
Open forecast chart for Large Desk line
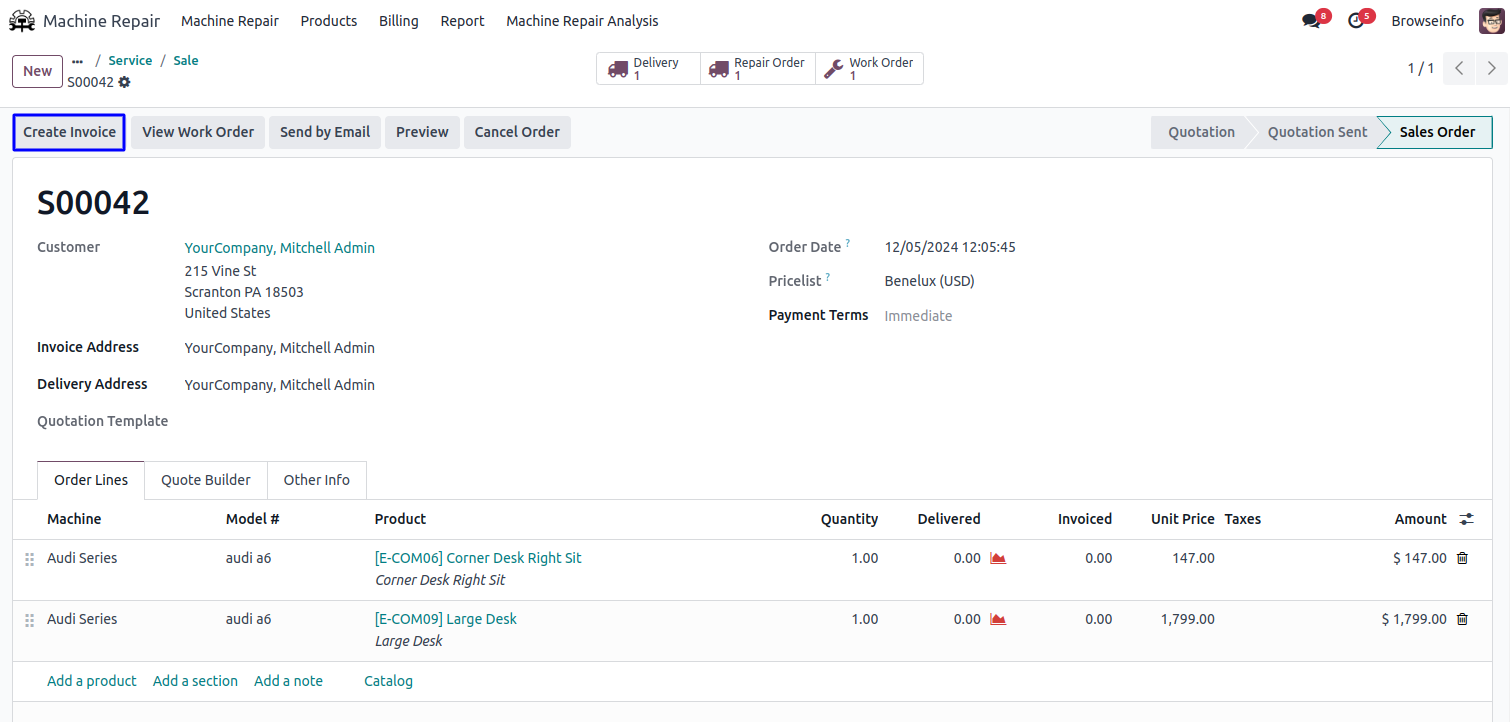coord(997,619)
